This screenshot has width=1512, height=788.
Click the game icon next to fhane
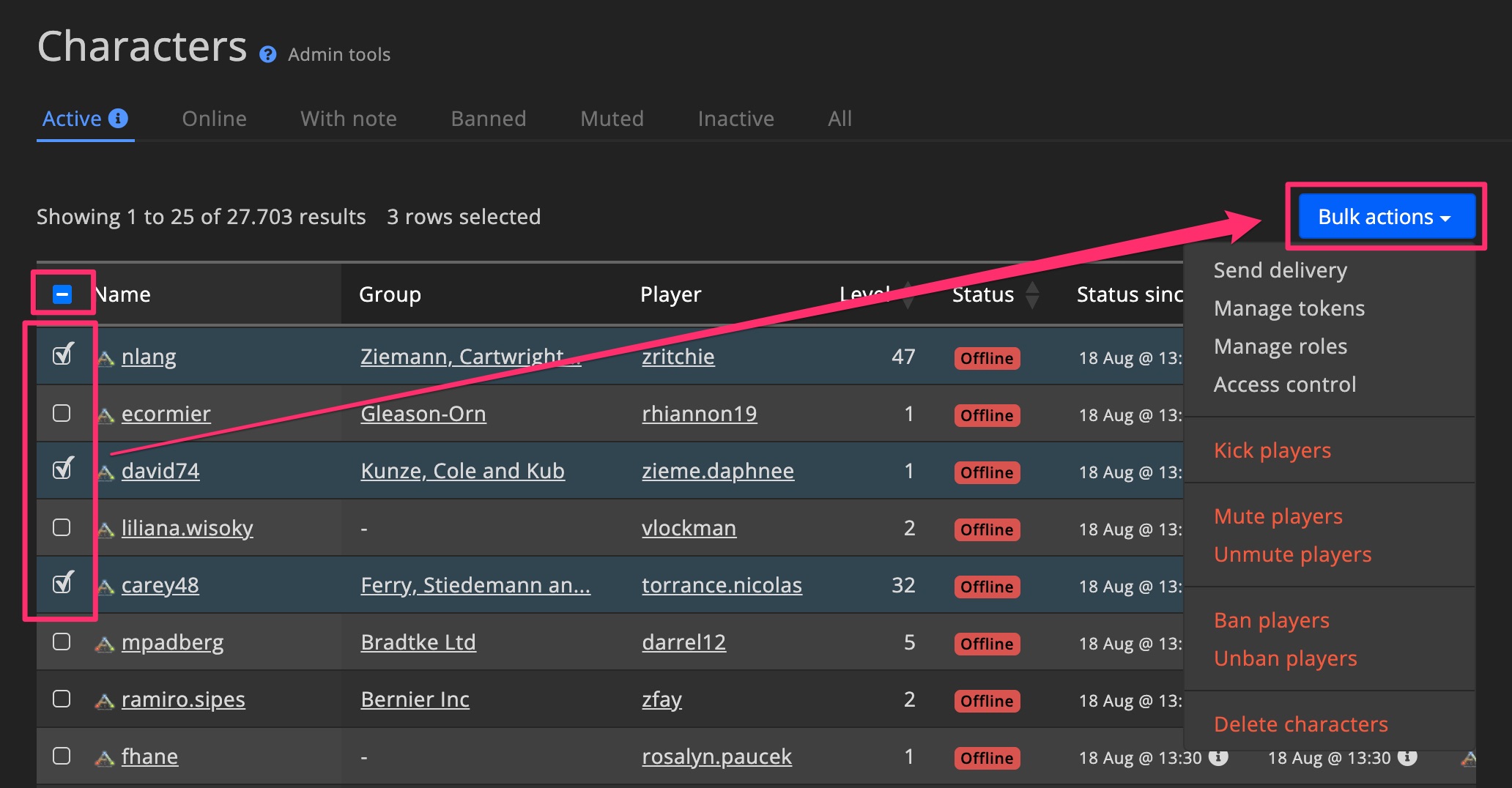tap(103, 757)
